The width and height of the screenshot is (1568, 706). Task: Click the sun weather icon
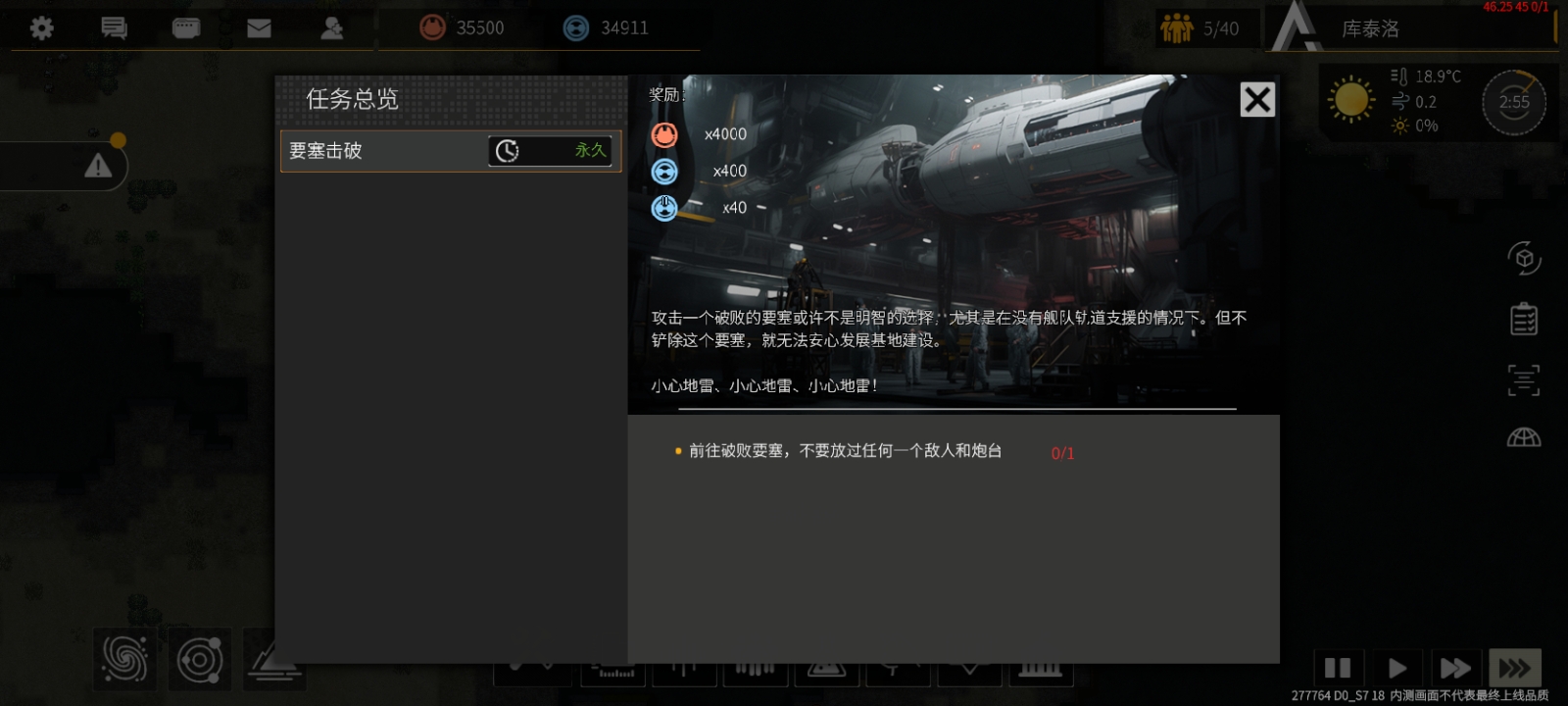coord(1350,100)
